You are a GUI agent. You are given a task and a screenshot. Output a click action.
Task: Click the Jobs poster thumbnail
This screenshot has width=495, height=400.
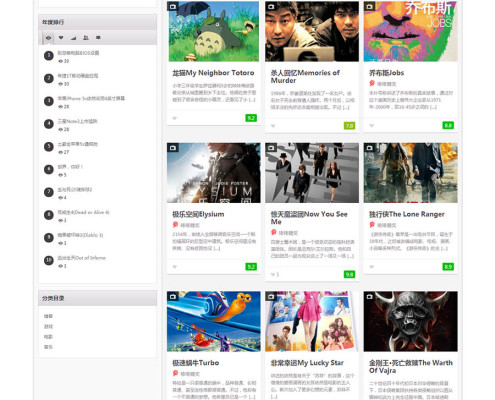[x=410, y=31]
